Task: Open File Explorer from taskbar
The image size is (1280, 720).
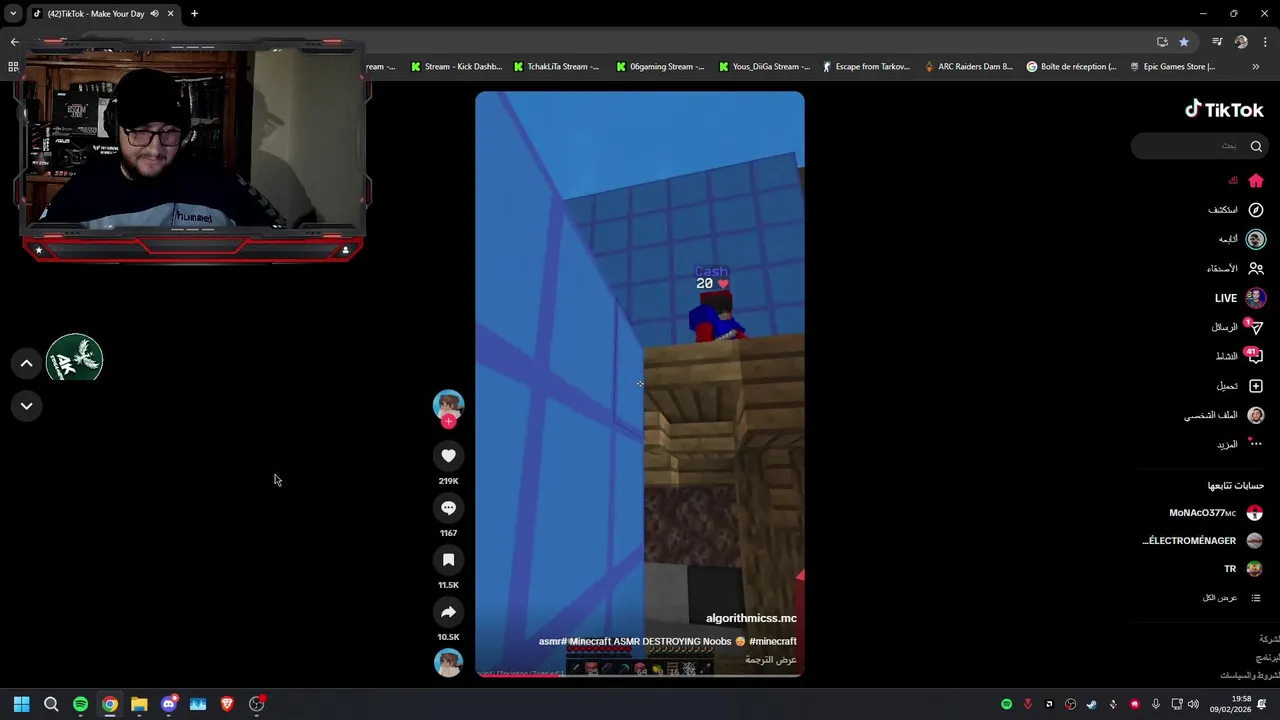Action: (x=139, y=704)
